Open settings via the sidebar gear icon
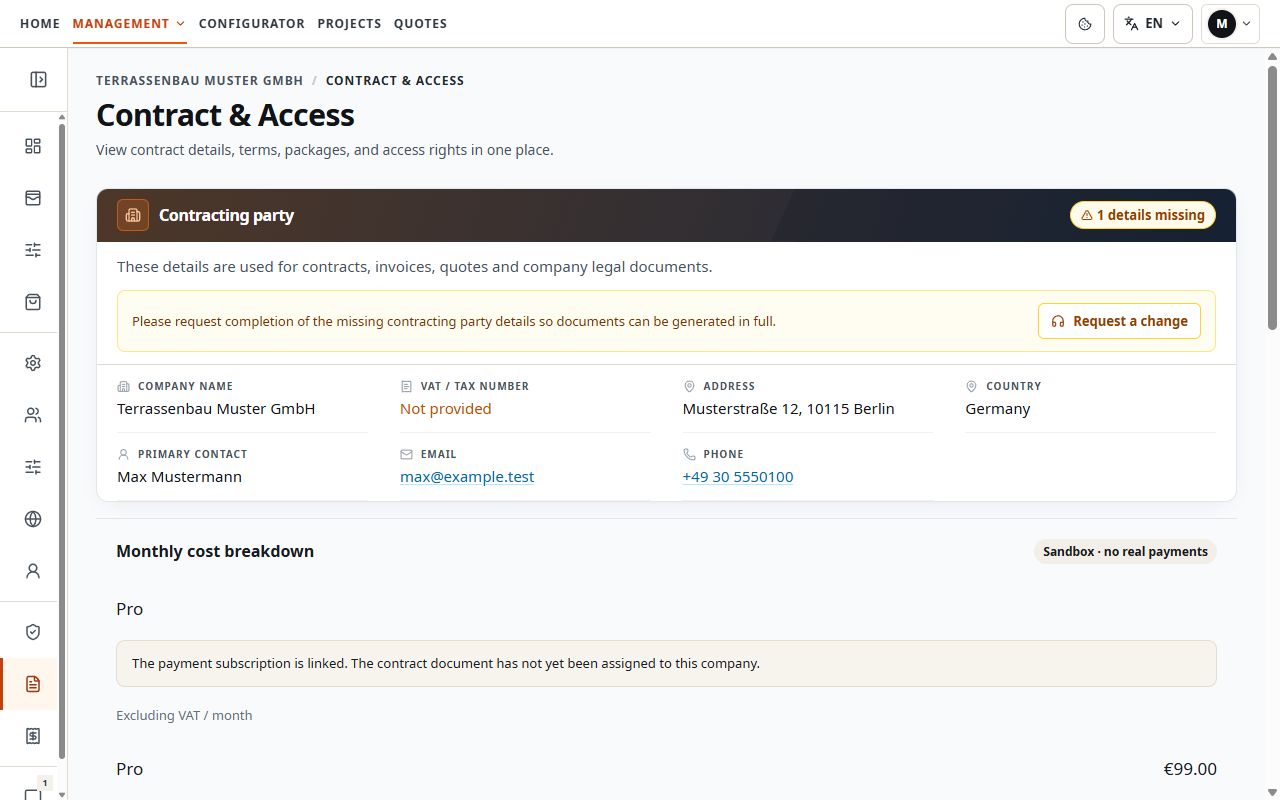1280x800 pixels. pyautogui.click(x=33, y=363)
